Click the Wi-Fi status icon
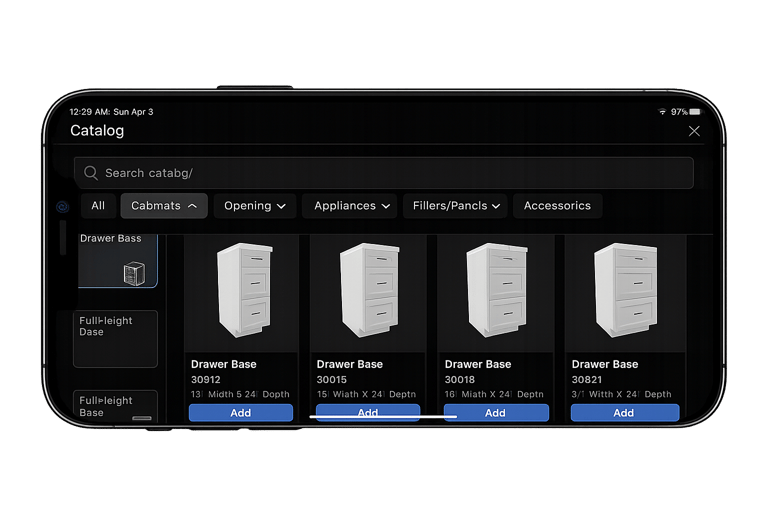The image size is (768, 507). (x=662, y=112)
